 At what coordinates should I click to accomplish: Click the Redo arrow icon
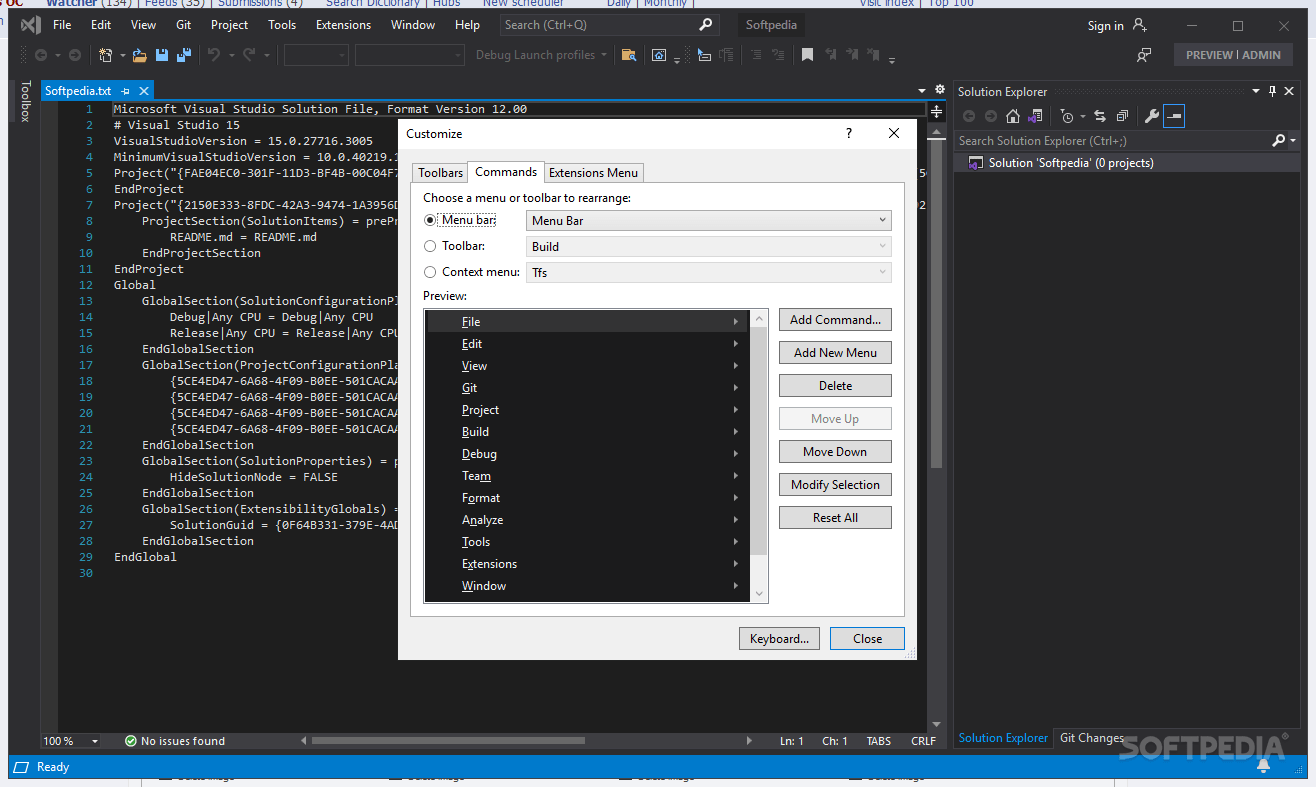[x=249, y=55]
